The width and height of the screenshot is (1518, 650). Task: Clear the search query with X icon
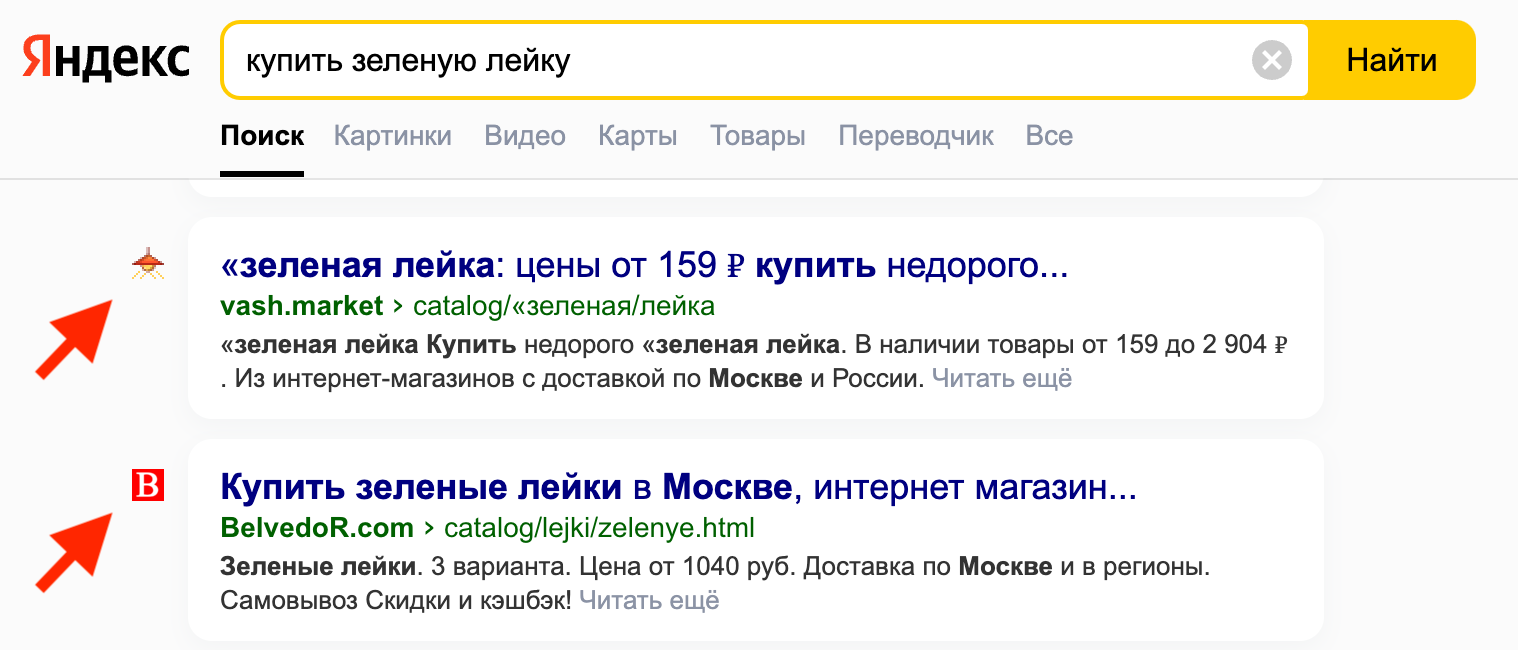click(1271, 61)
